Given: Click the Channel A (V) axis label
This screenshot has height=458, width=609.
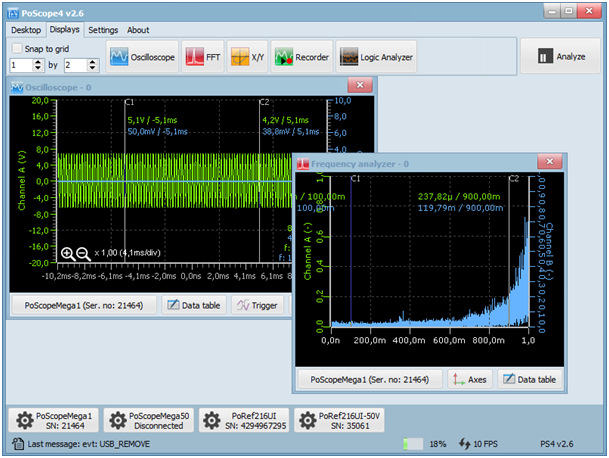Looking at the screenshot, I should coord(21,181).
